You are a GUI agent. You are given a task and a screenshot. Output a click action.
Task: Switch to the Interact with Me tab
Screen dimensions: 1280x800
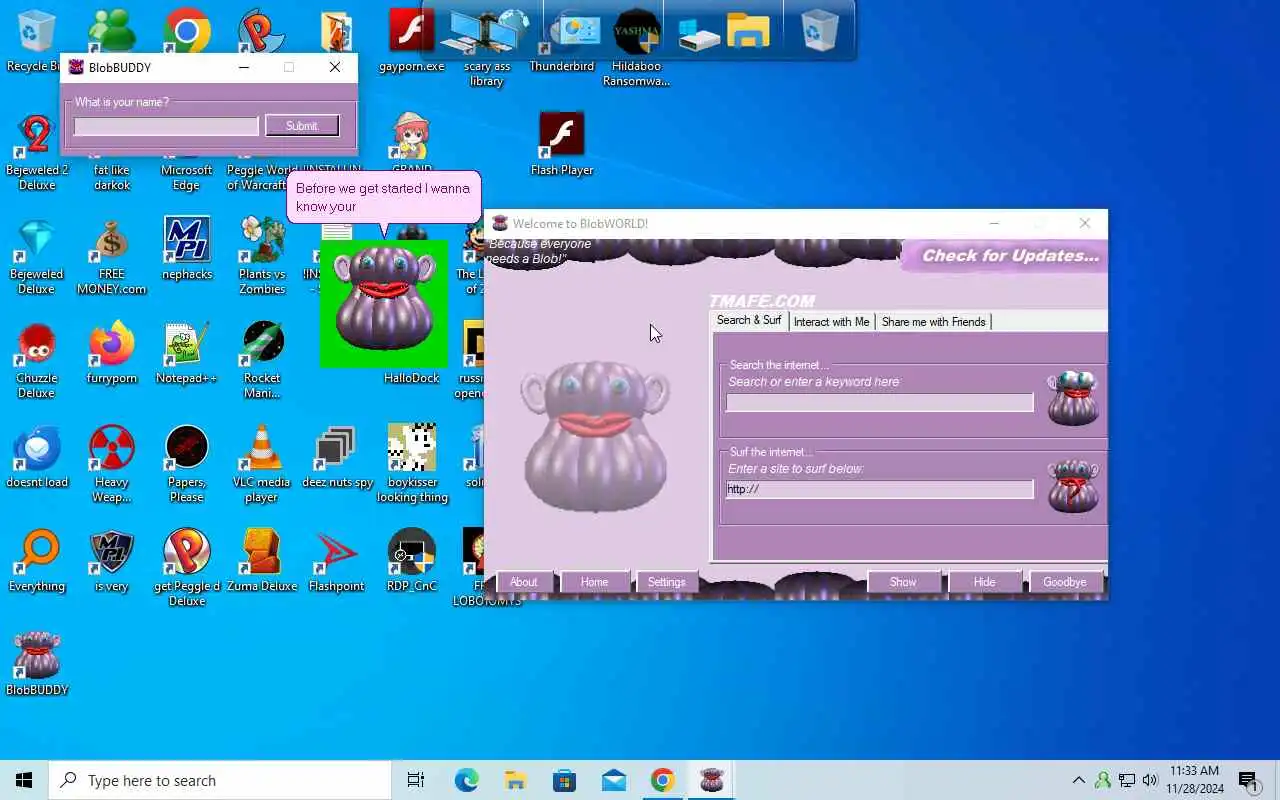pos(831,322)
